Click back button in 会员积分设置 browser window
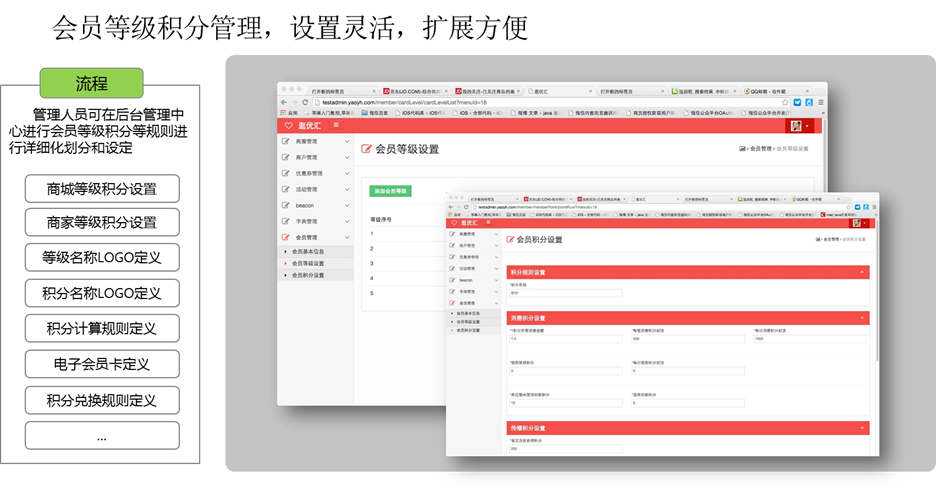 pos(451,207)
